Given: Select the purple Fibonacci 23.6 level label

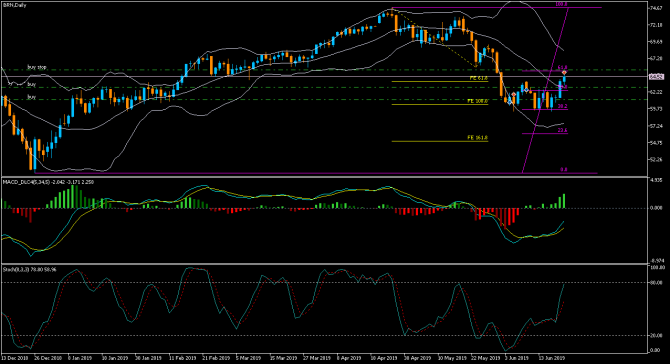Looking at the screenshot, I should [563, 130].
